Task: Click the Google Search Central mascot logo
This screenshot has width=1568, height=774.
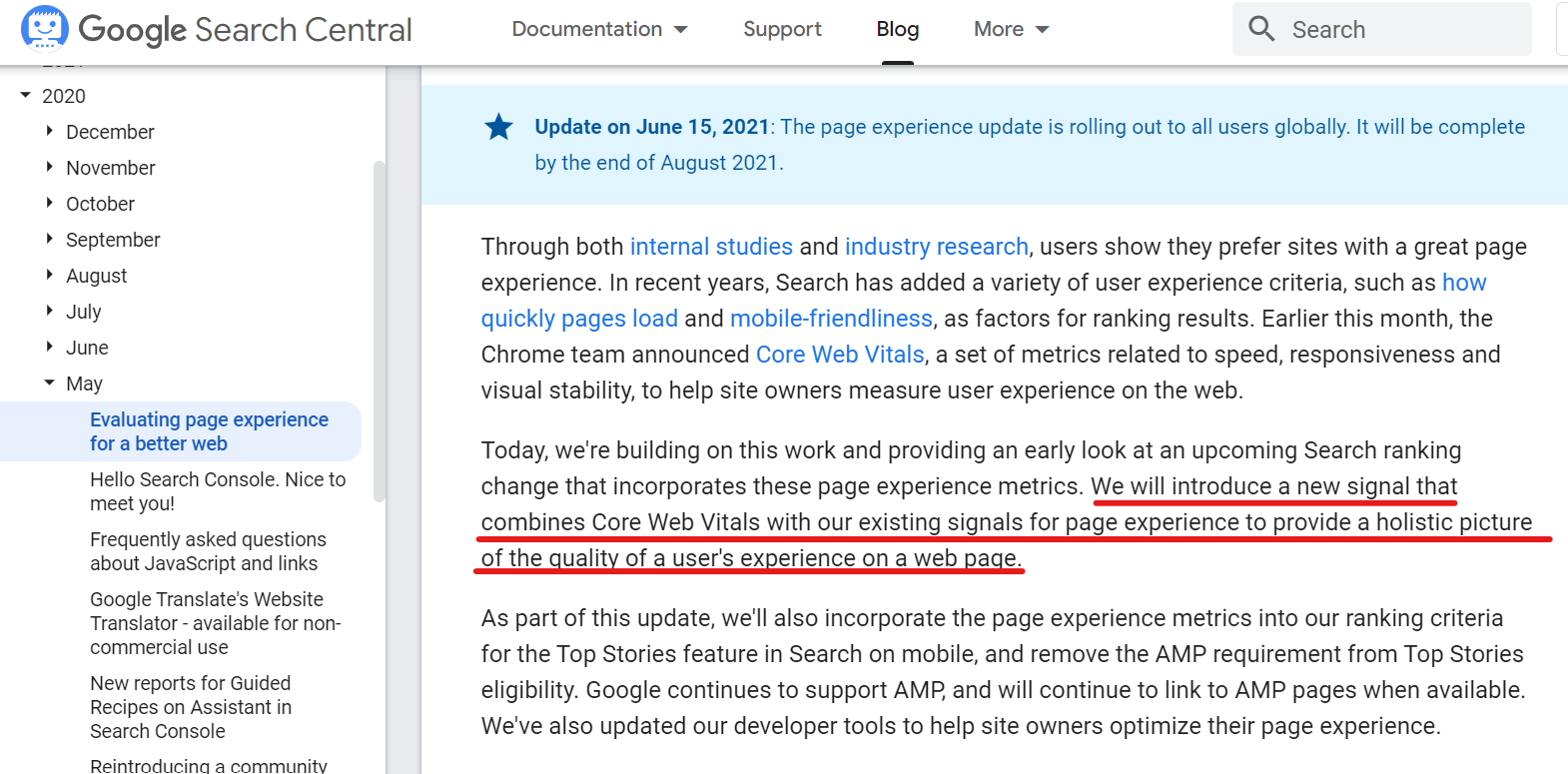Action: click(45, 28)
